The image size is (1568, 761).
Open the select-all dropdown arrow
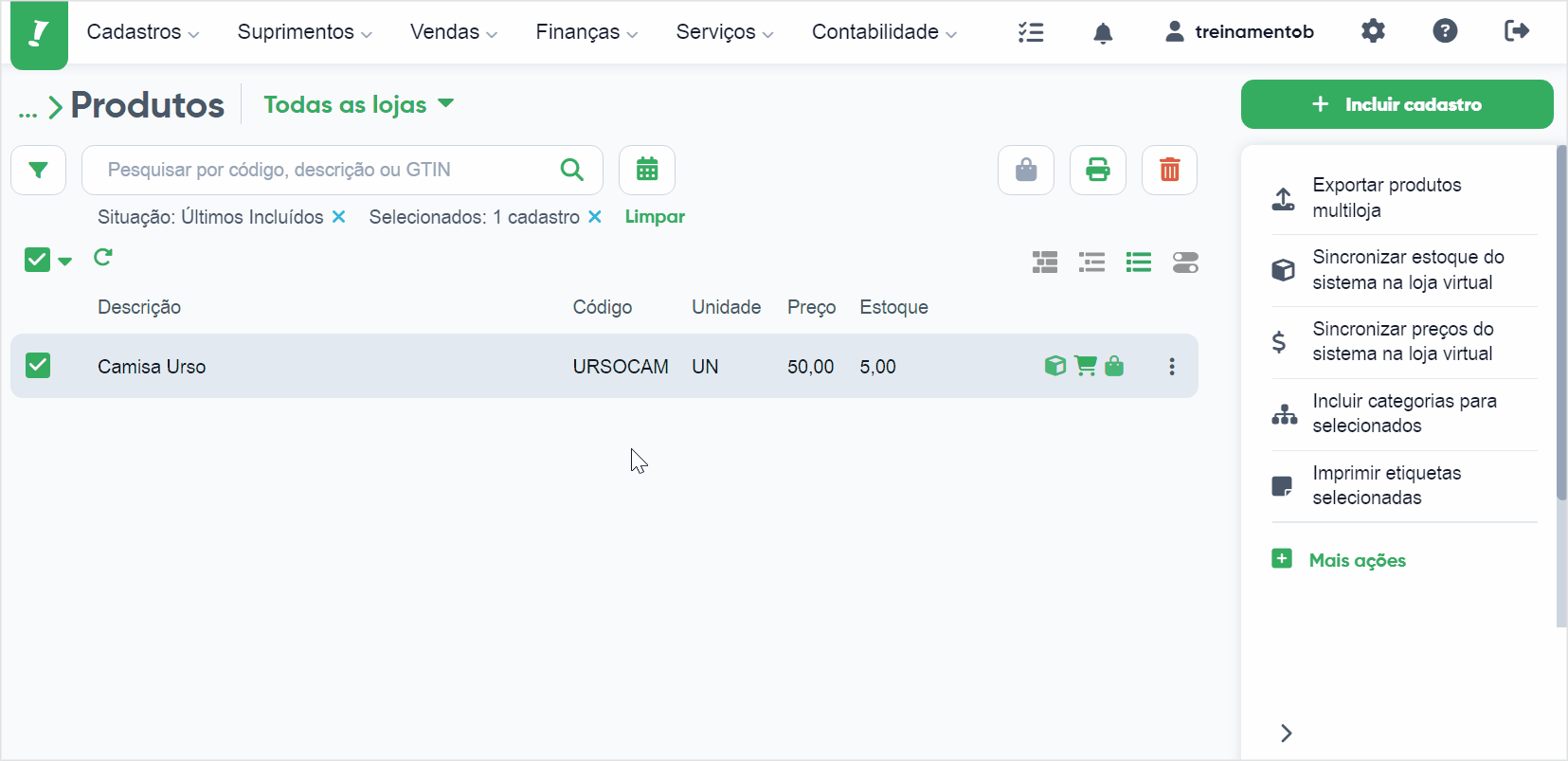64,262
